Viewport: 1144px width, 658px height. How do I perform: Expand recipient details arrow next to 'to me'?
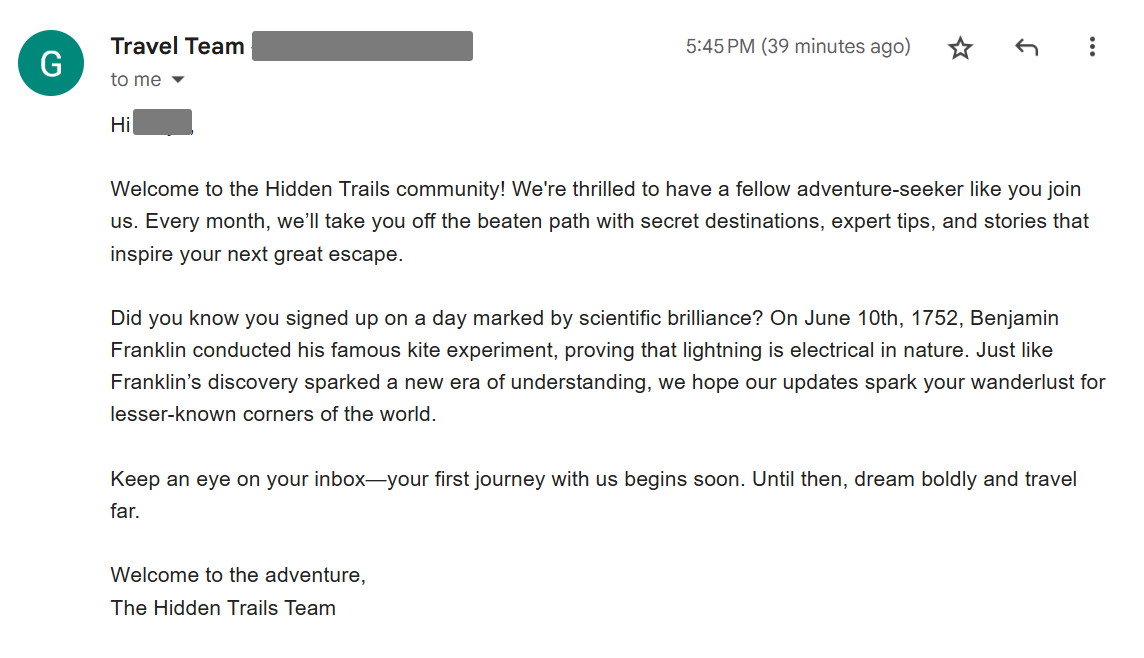(178, 80)
